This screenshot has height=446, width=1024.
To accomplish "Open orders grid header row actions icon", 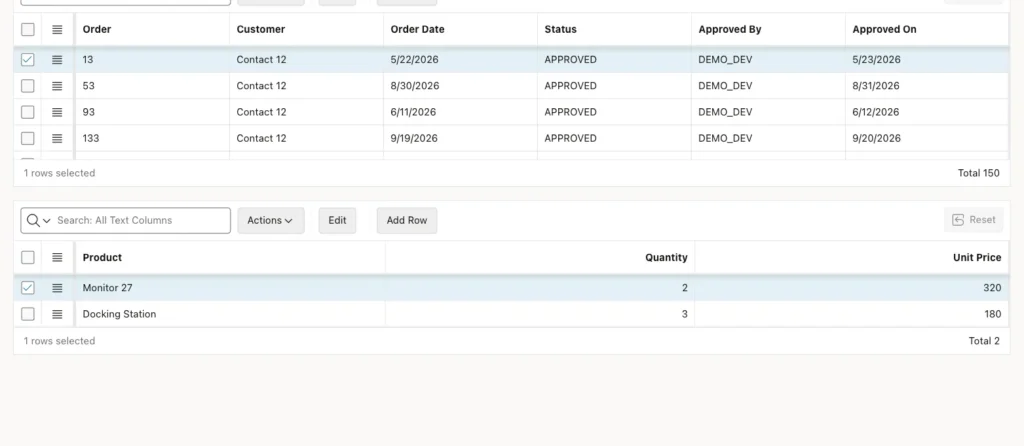I will coord(57,29).
